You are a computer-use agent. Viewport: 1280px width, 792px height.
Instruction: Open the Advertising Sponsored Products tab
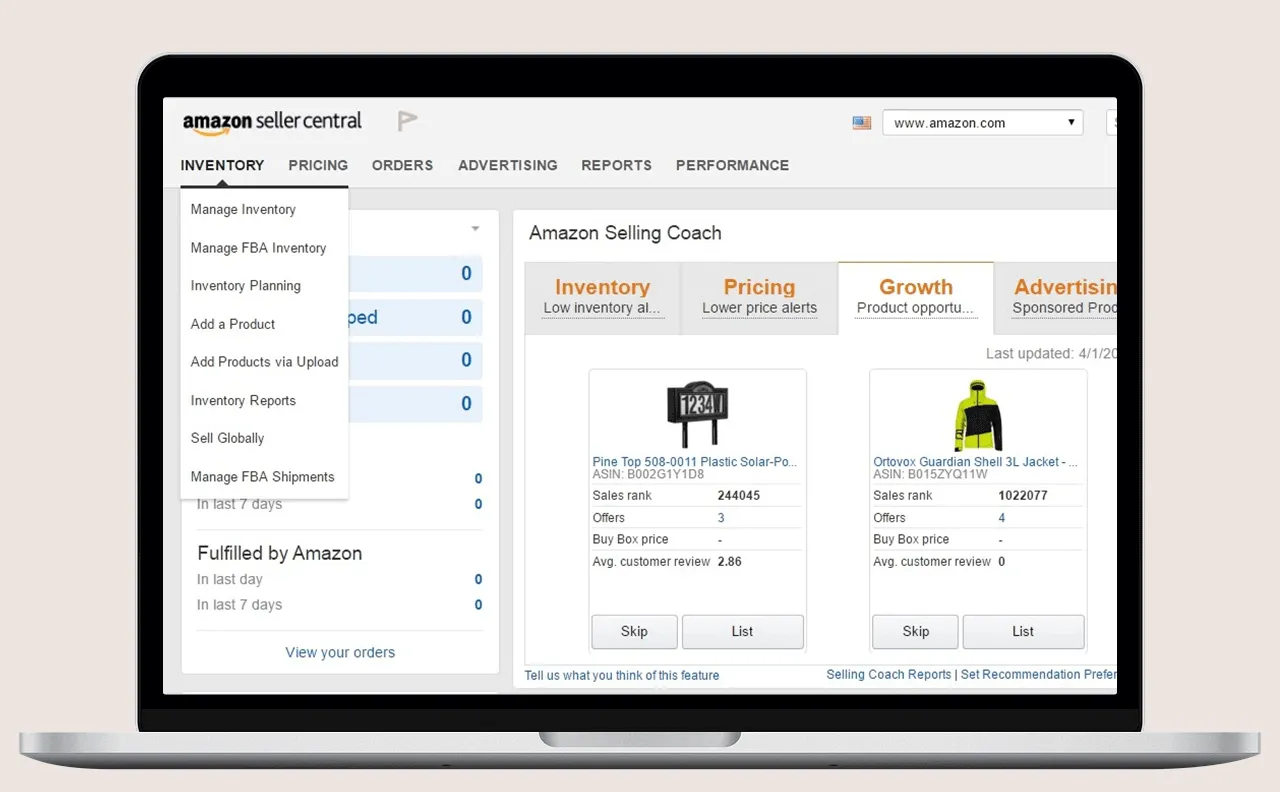[x=1064, y=297]
